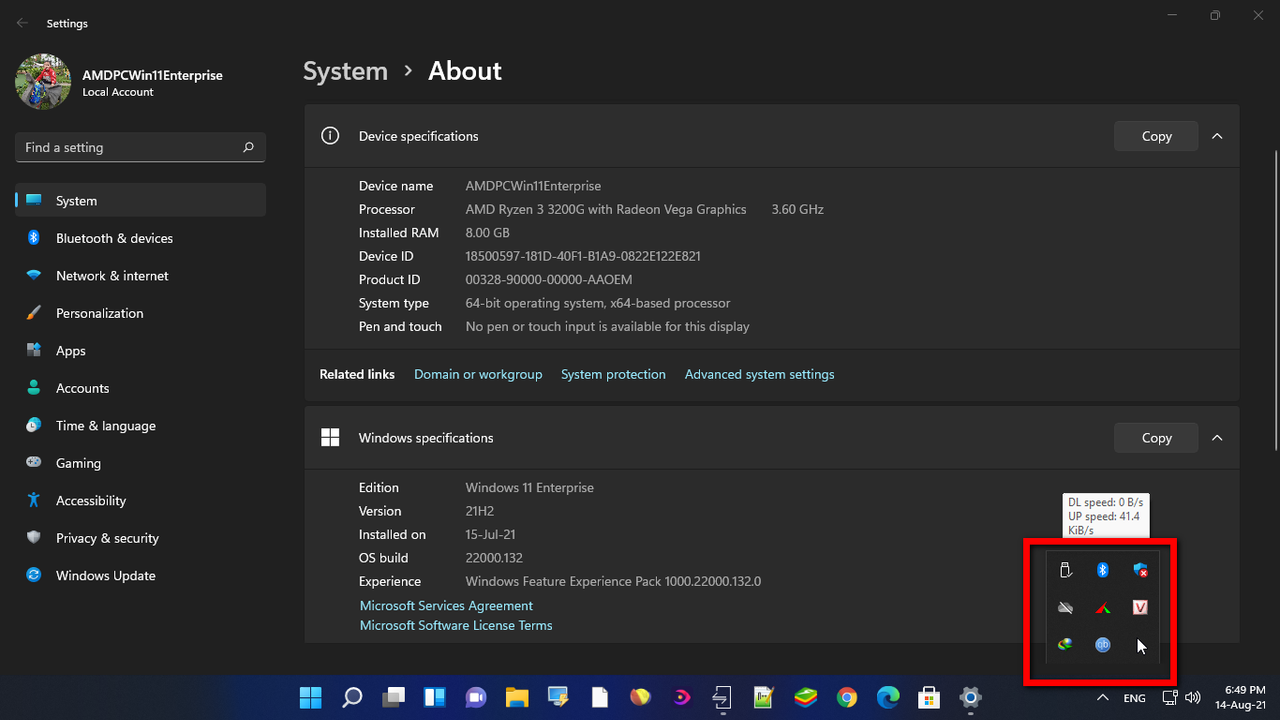Open Task View on the taskbar

tap(394, 697)
